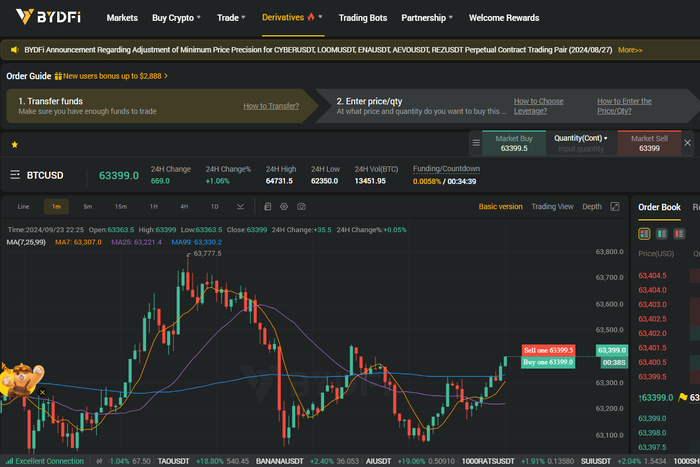This screenshot has width=700, height=467.
Task: Click order book bid price 63,398.0
Action: pyautogui.click(x=652, y=433)
